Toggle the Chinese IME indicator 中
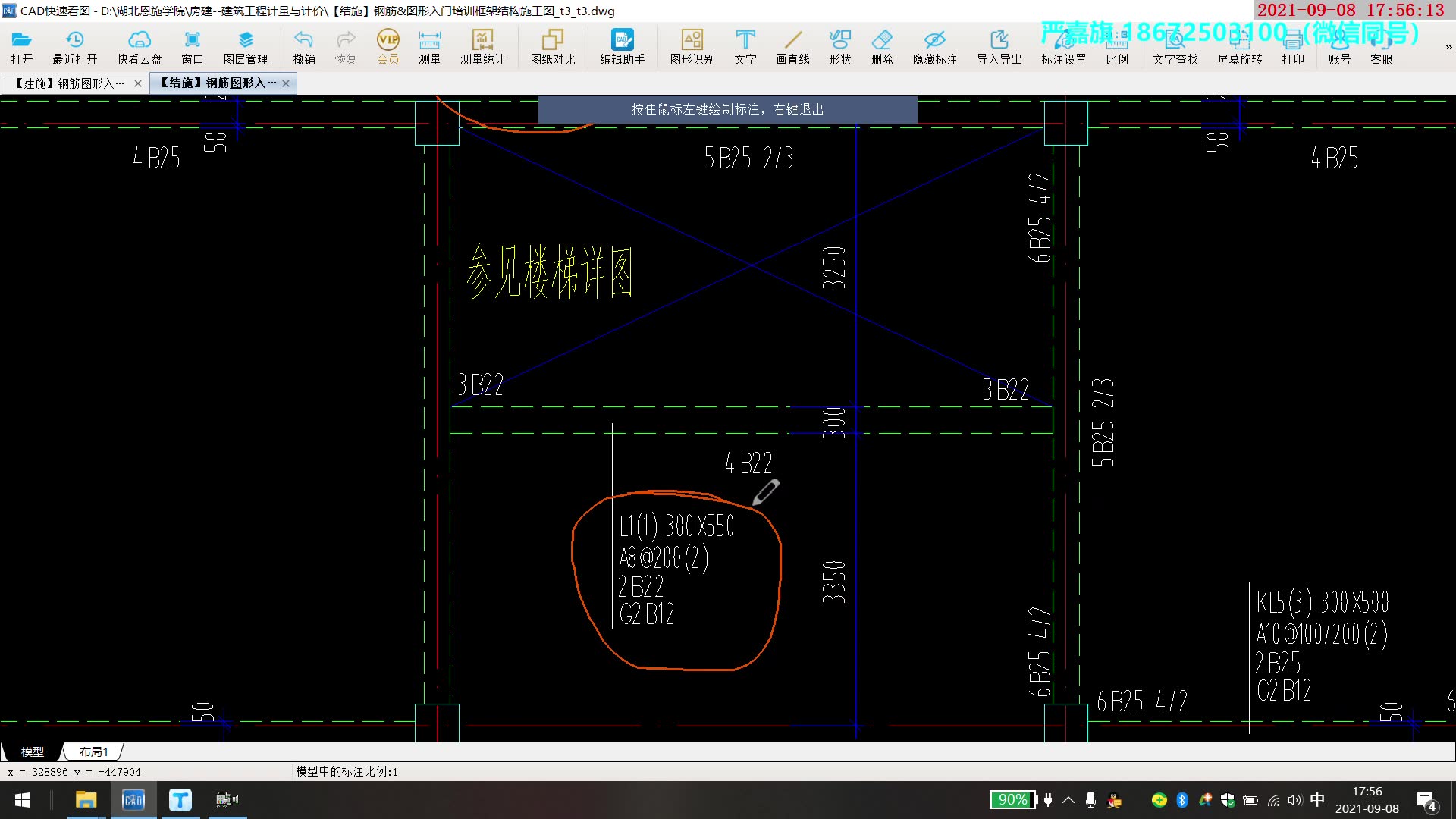 [1317, 800]
